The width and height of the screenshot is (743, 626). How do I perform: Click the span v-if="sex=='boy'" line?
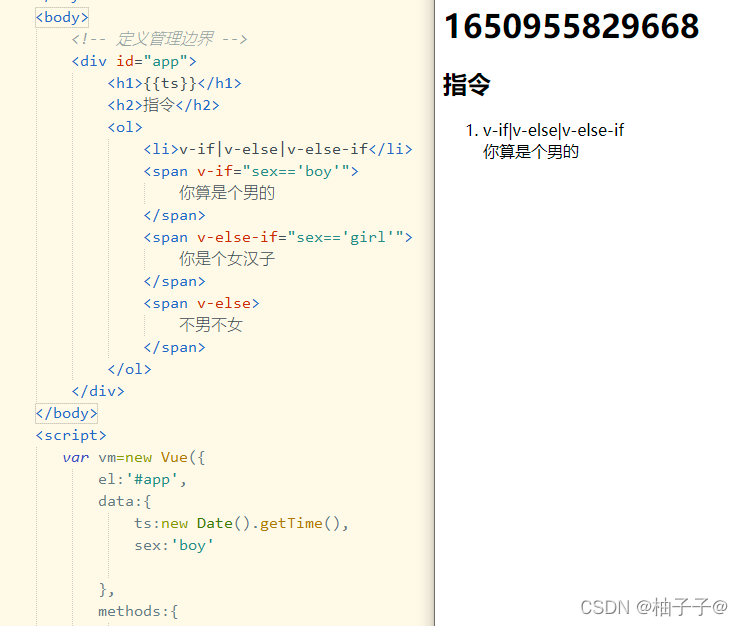pyautogui.click(x=251, y=171)
